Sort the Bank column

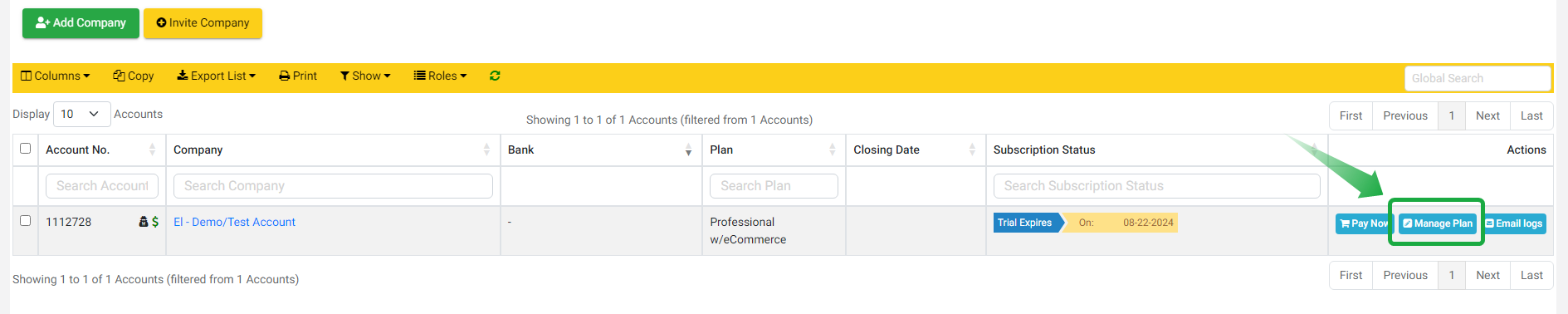(x=688, y=150)
